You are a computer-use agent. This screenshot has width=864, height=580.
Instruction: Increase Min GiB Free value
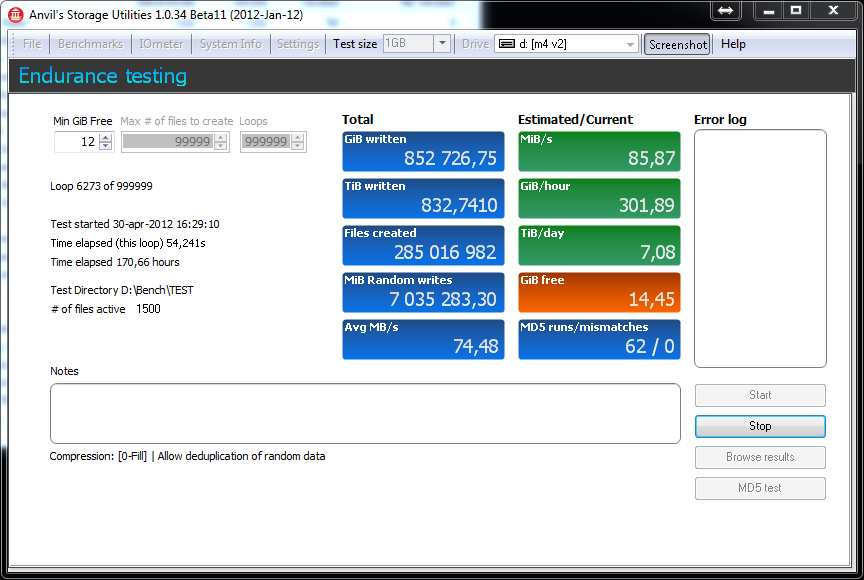coord(105,138)
